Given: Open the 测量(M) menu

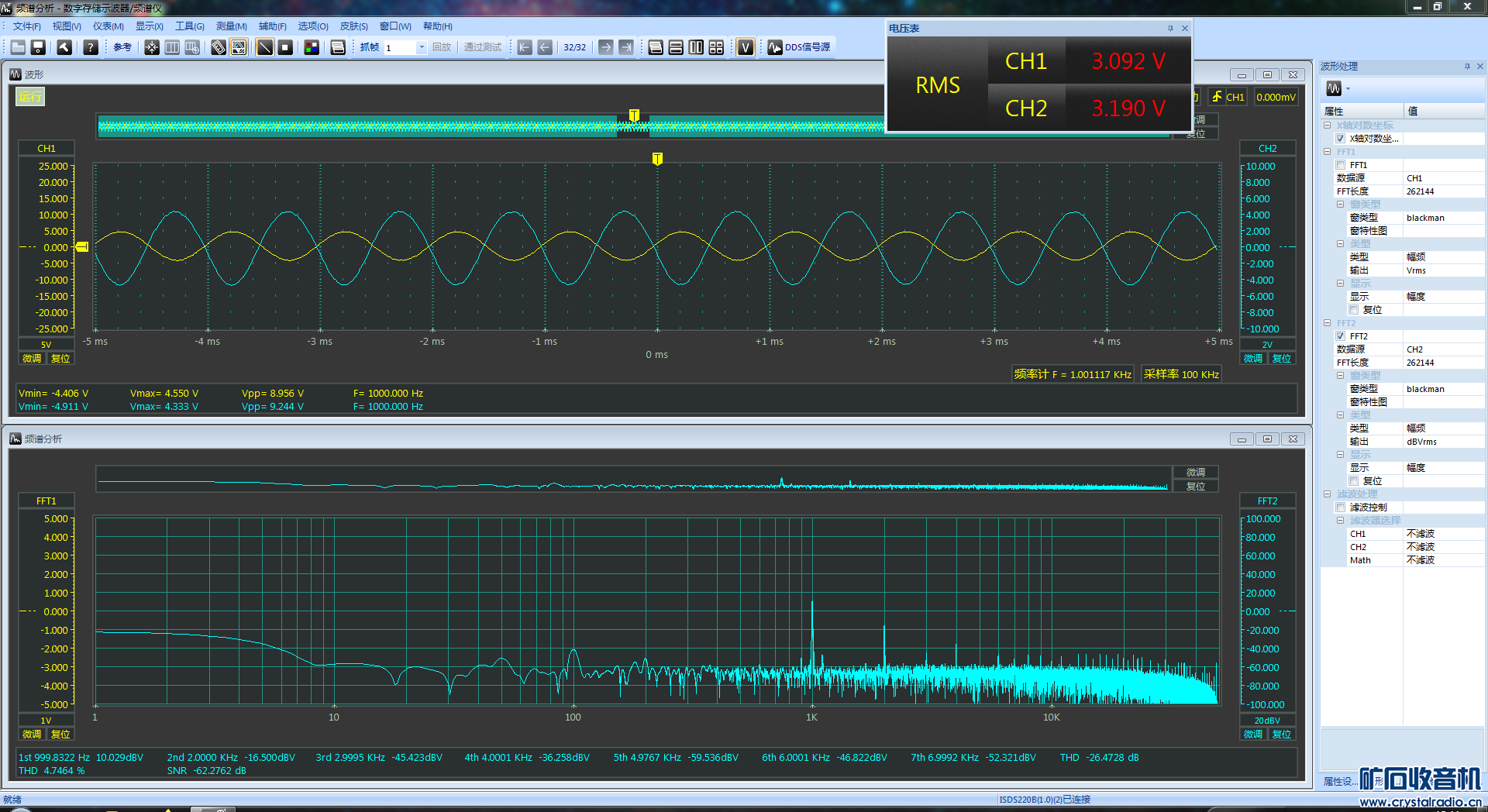Looking at the screenshot, I should tap(231, 26).
